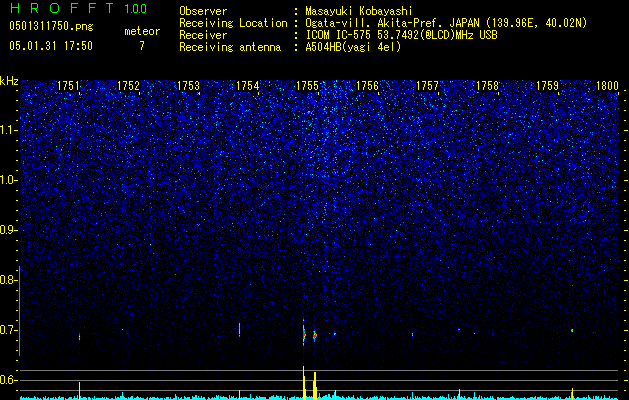This screenshot has width=629, height=400.
Task: Click the observer name Masayuki Kobayashi
Action: [358, 11]
